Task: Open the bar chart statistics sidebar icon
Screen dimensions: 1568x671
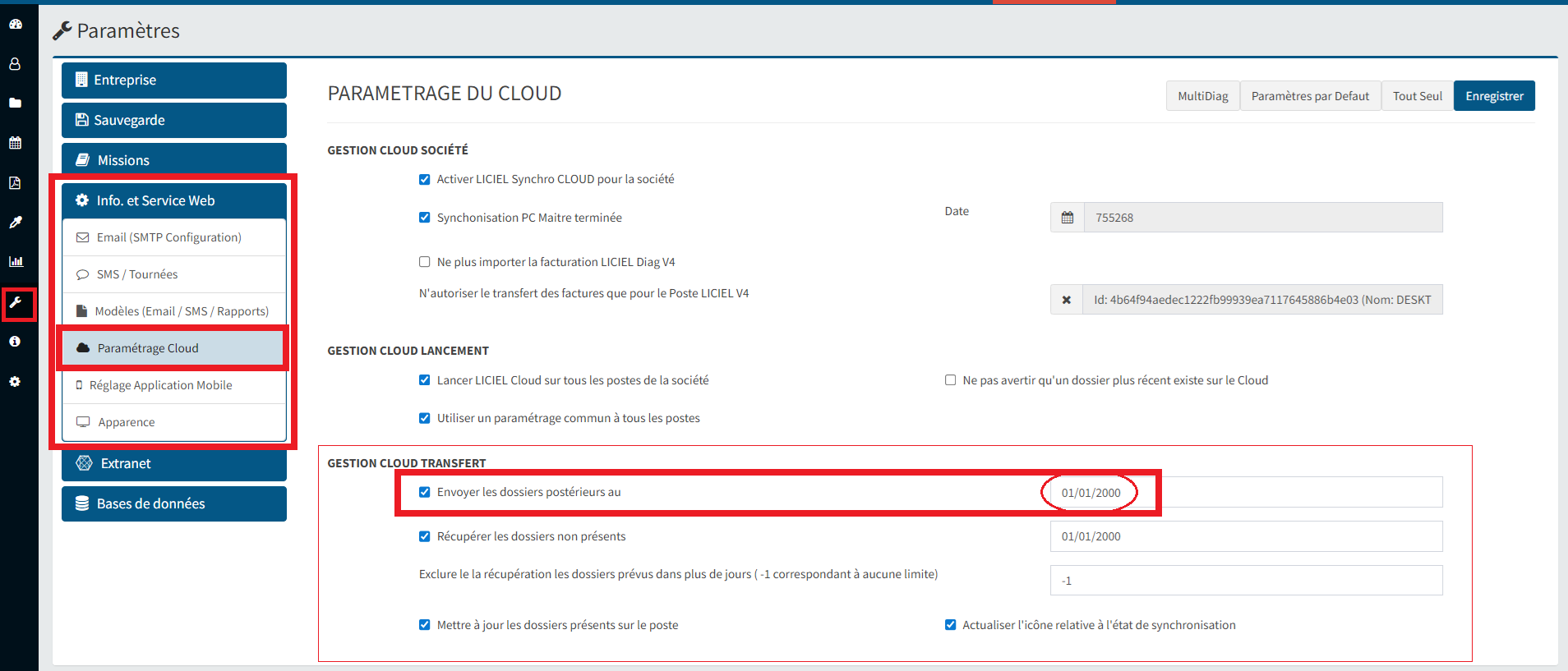Action: click(x=15, y=262)
